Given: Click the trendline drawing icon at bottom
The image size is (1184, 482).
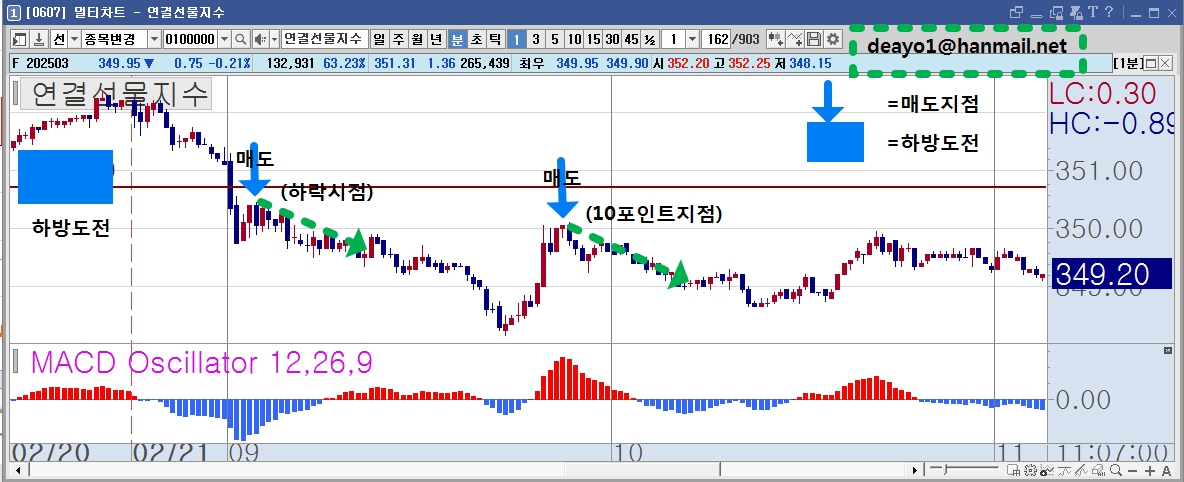Looking at the screenshot, I should point(1081,471).
